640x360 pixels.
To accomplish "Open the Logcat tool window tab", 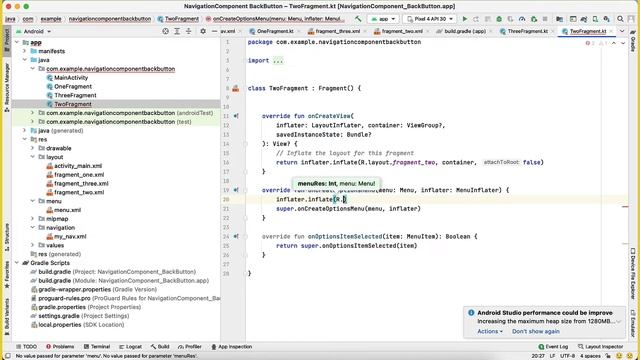I will click(x=130, y=347).
